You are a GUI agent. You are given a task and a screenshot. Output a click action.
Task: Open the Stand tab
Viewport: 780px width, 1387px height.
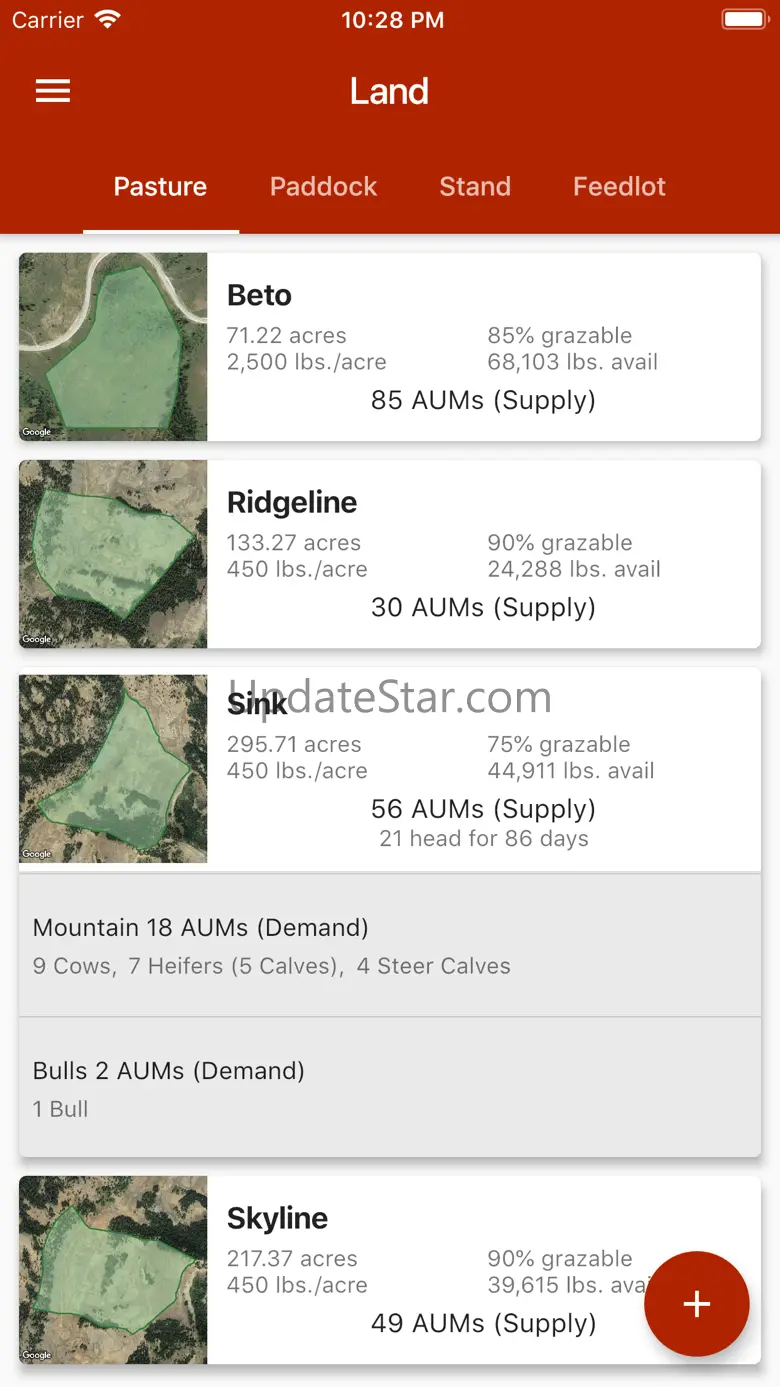pyautogui.click(x=475, y=187)
